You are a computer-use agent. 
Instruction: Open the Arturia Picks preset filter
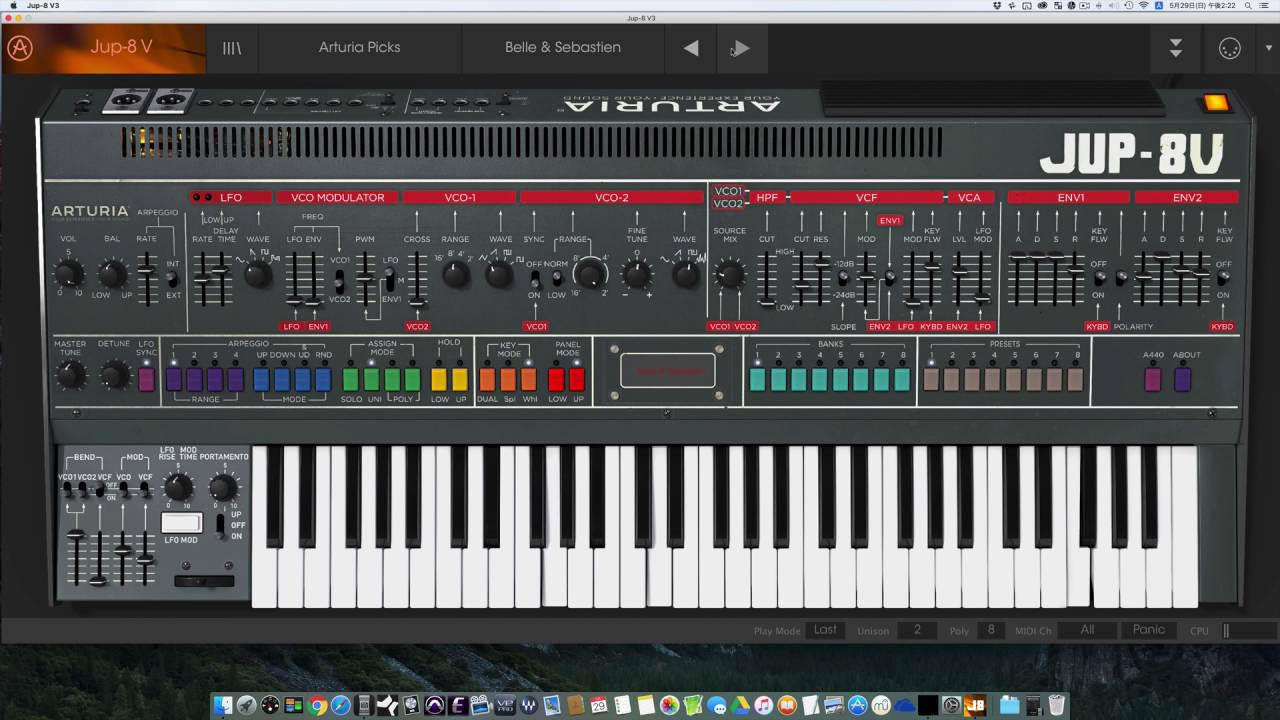[359, 47]
